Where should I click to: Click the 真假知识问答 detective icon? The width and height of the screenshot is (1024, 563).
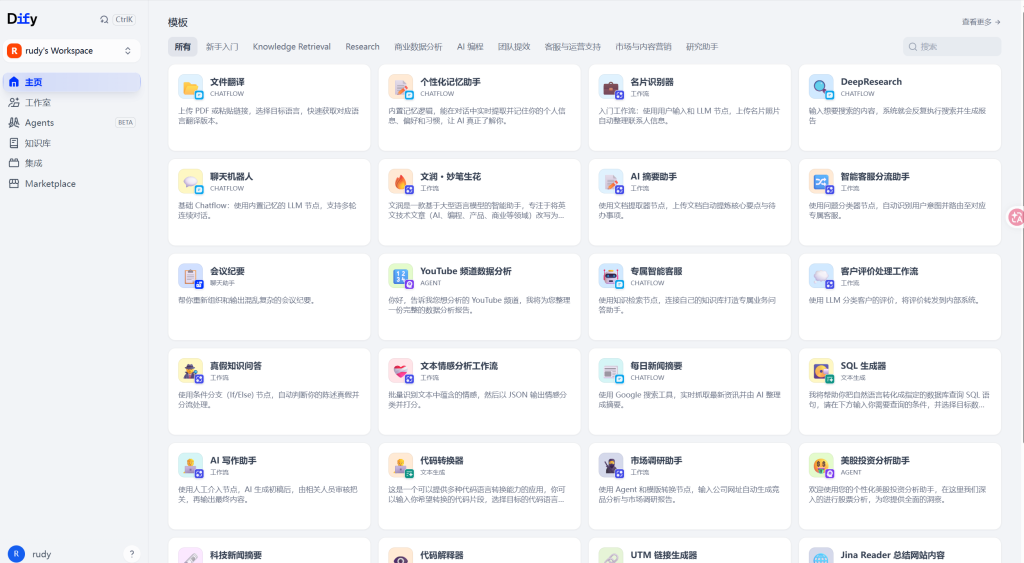tap(191, 371)
